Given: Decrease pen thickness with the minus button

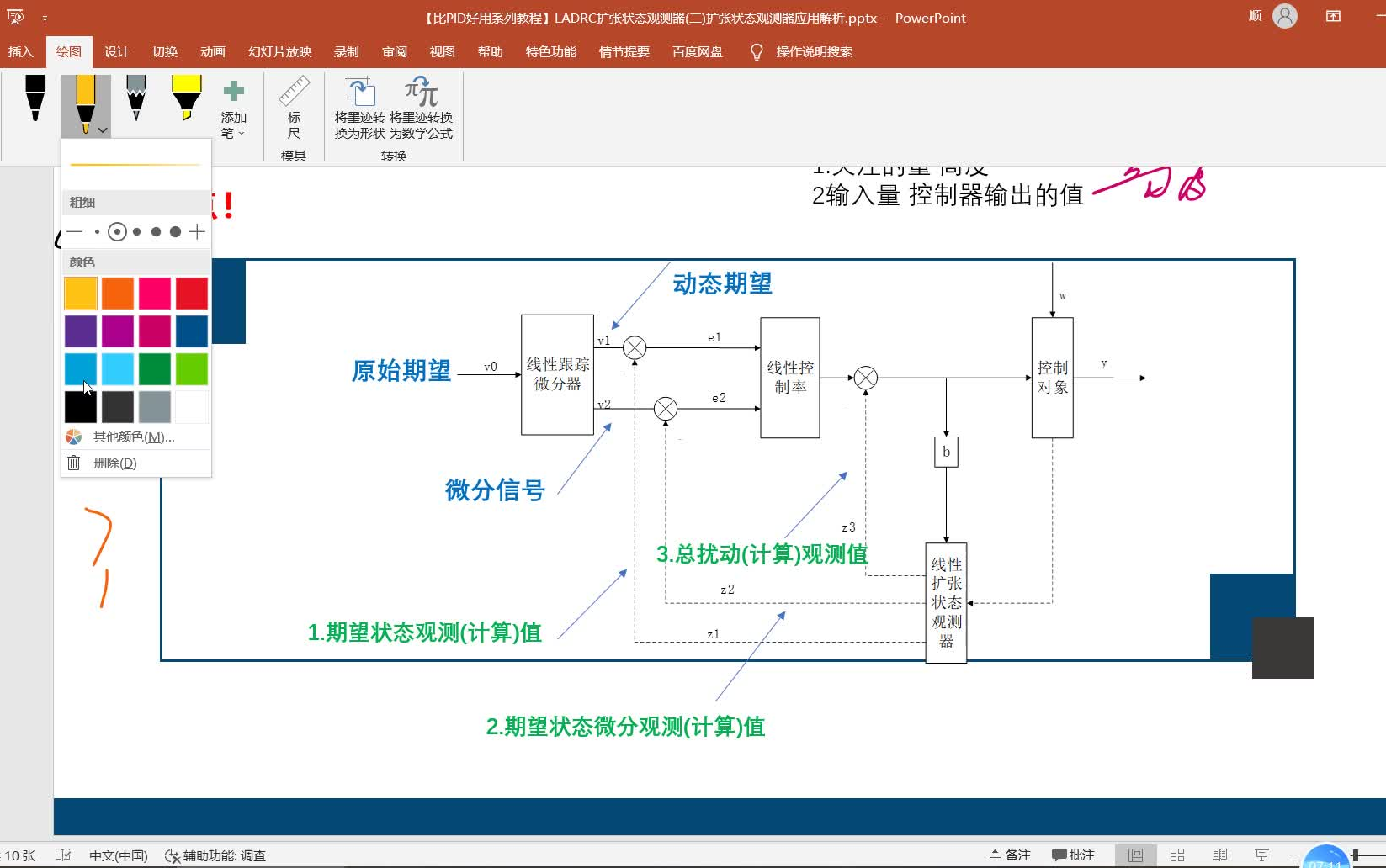Looking at the screenshot, I should [x=74, y=231].
